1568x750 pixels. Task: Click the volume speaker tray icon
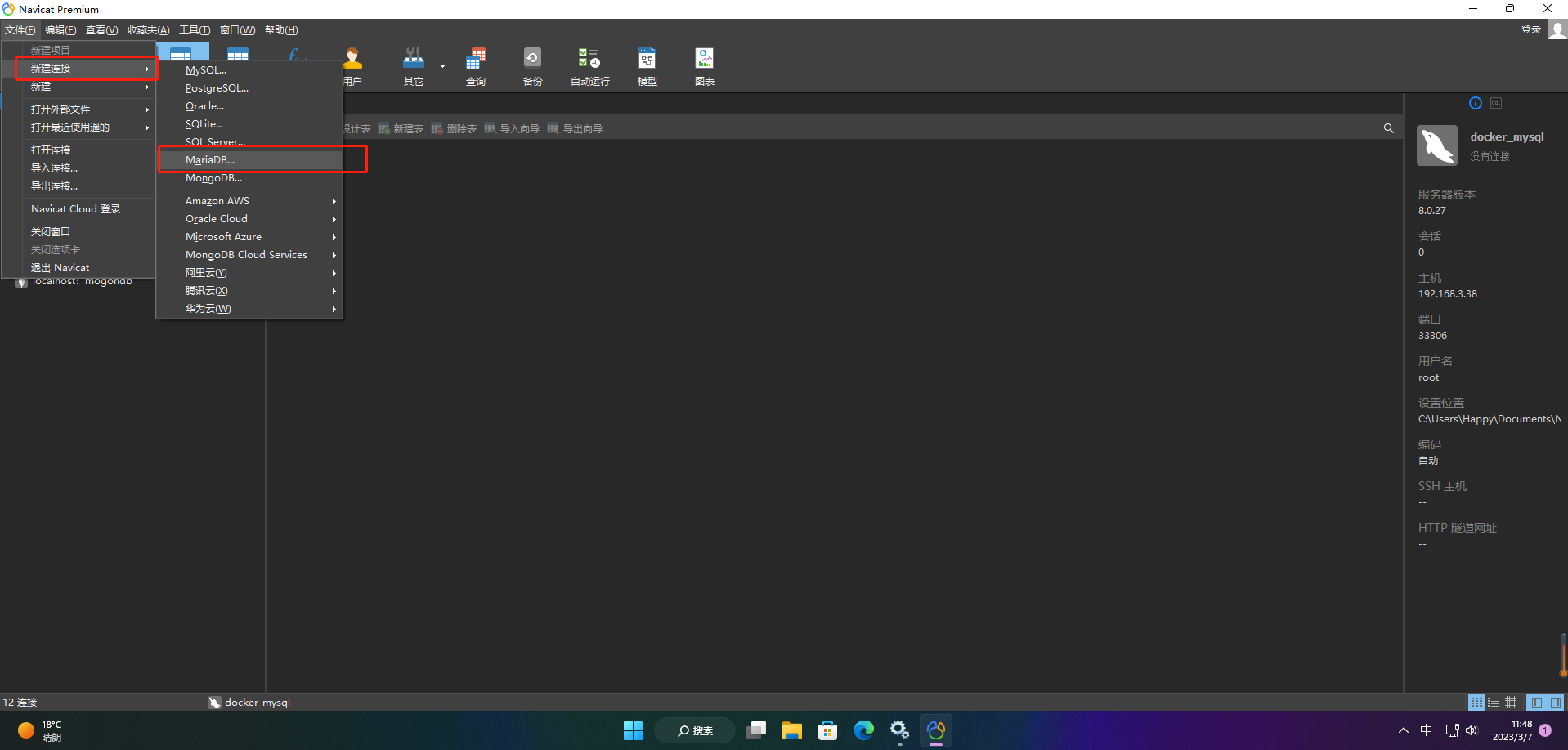coord(1472,730)
